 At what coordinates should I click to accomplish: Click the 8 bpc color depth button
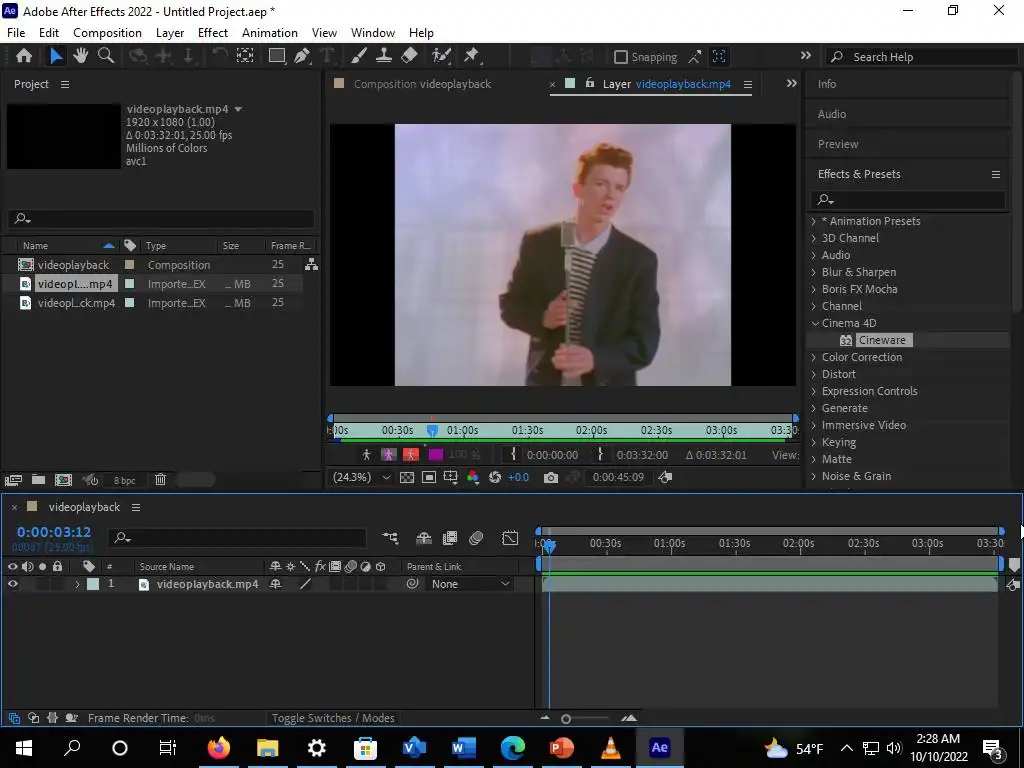125,481
